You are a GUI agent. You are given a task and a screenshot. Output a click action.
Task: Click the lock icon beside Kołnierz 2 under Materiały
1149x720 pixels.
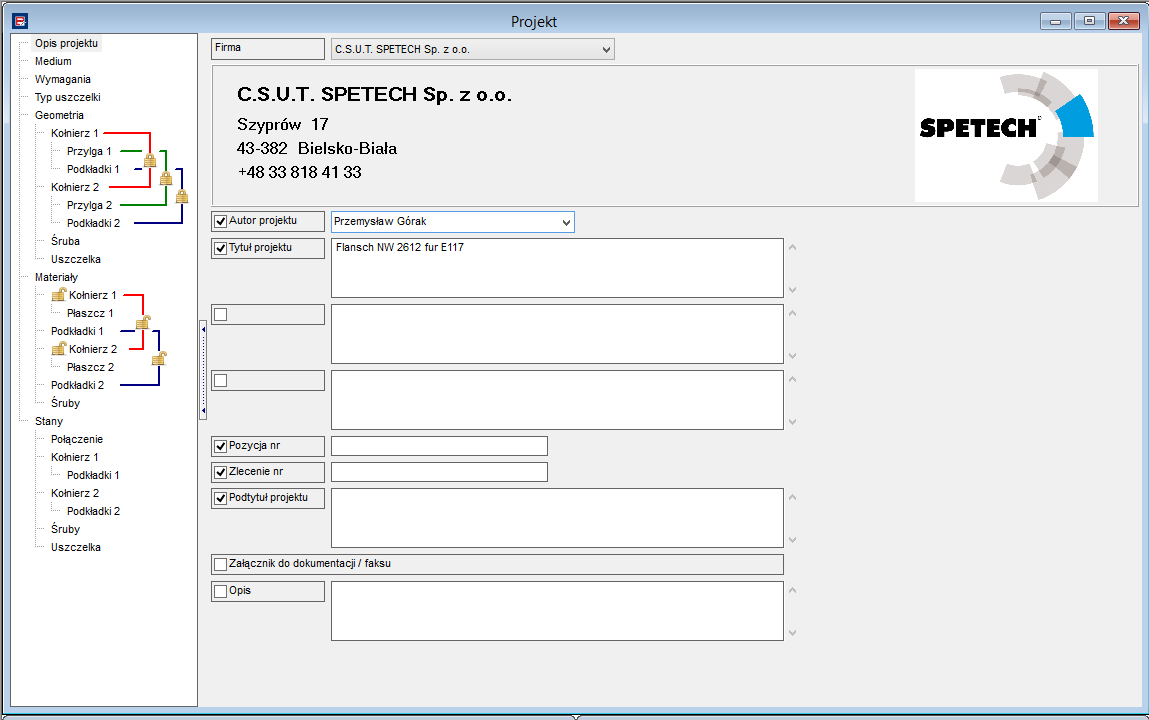click(59, 349)
